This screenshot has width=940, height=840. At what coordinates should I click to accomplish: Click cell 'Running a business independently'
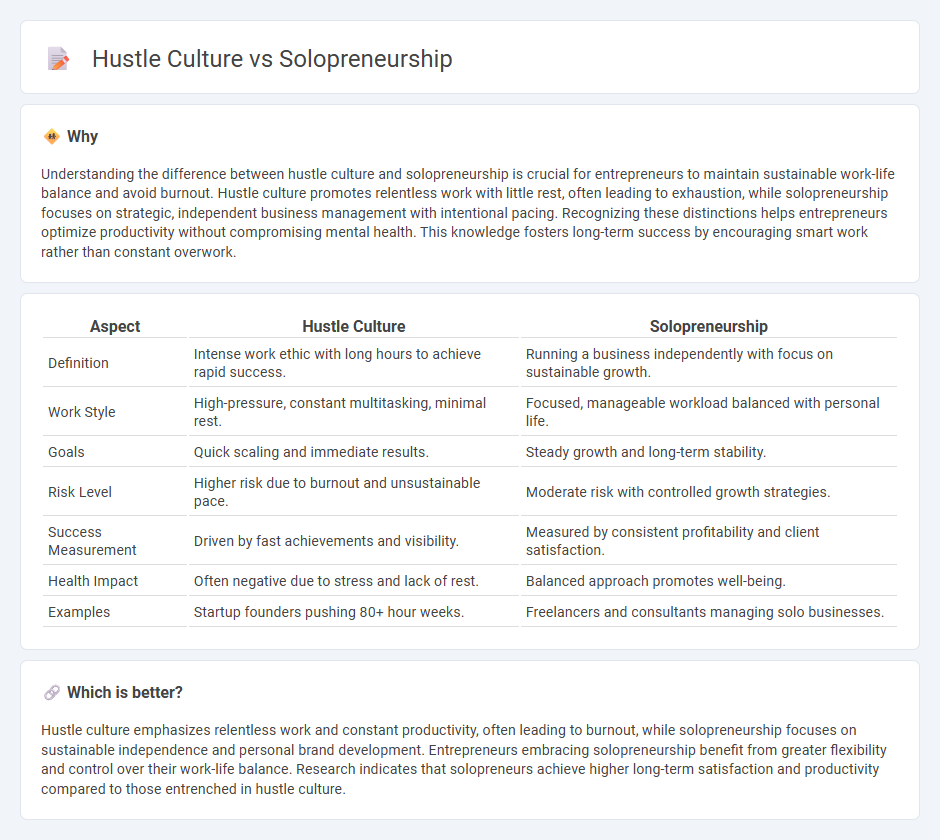tap(709, 363)
